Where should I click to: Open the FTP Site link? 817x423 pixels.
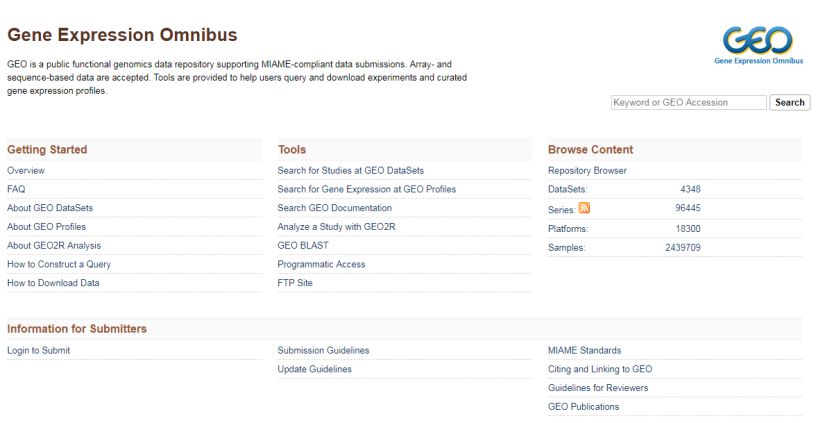tap(295, 283)
